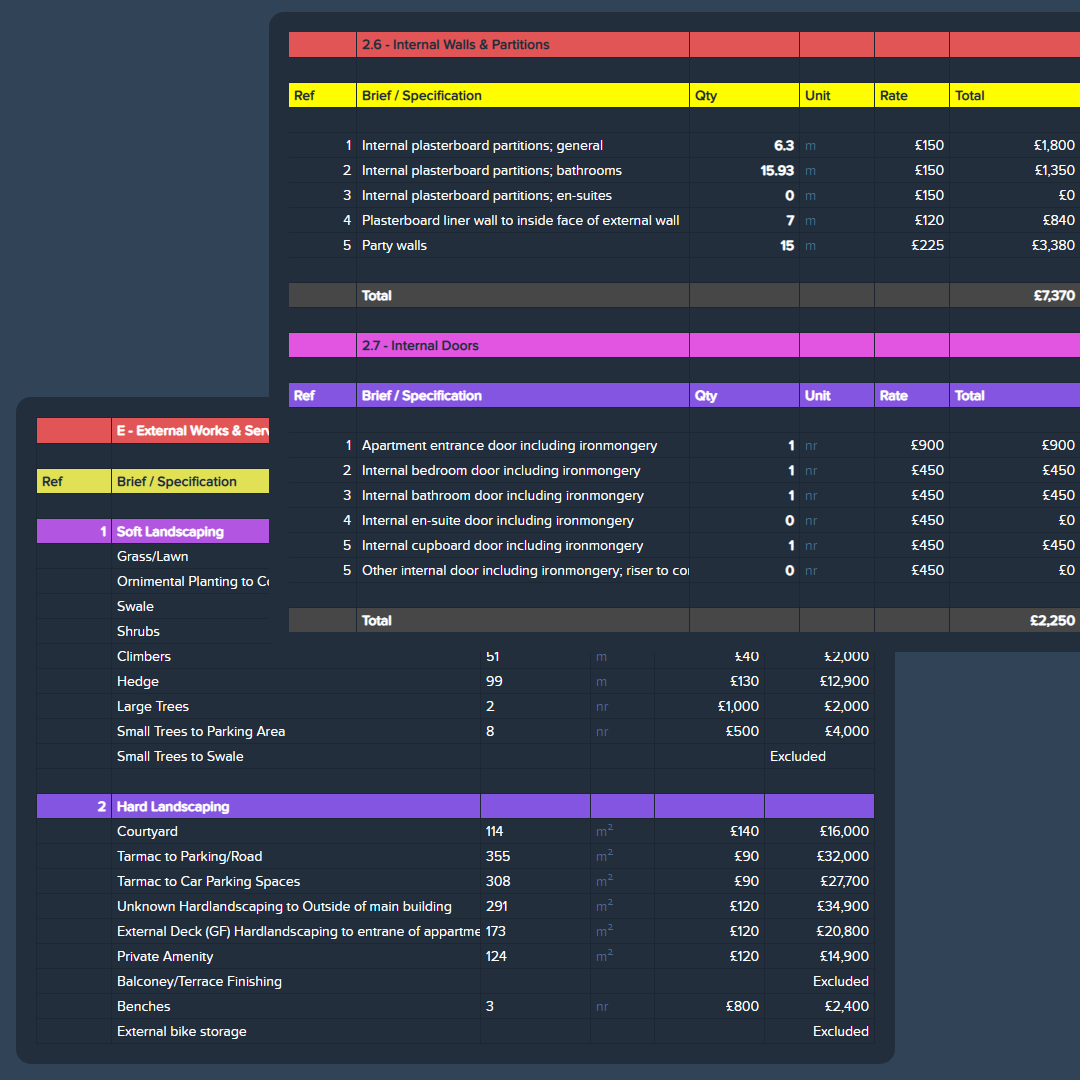The height and width of the screenshot is (1080, 1080).
Task: Select the 'Ornimental Planting' row in External Works
Action: point(193,581)
